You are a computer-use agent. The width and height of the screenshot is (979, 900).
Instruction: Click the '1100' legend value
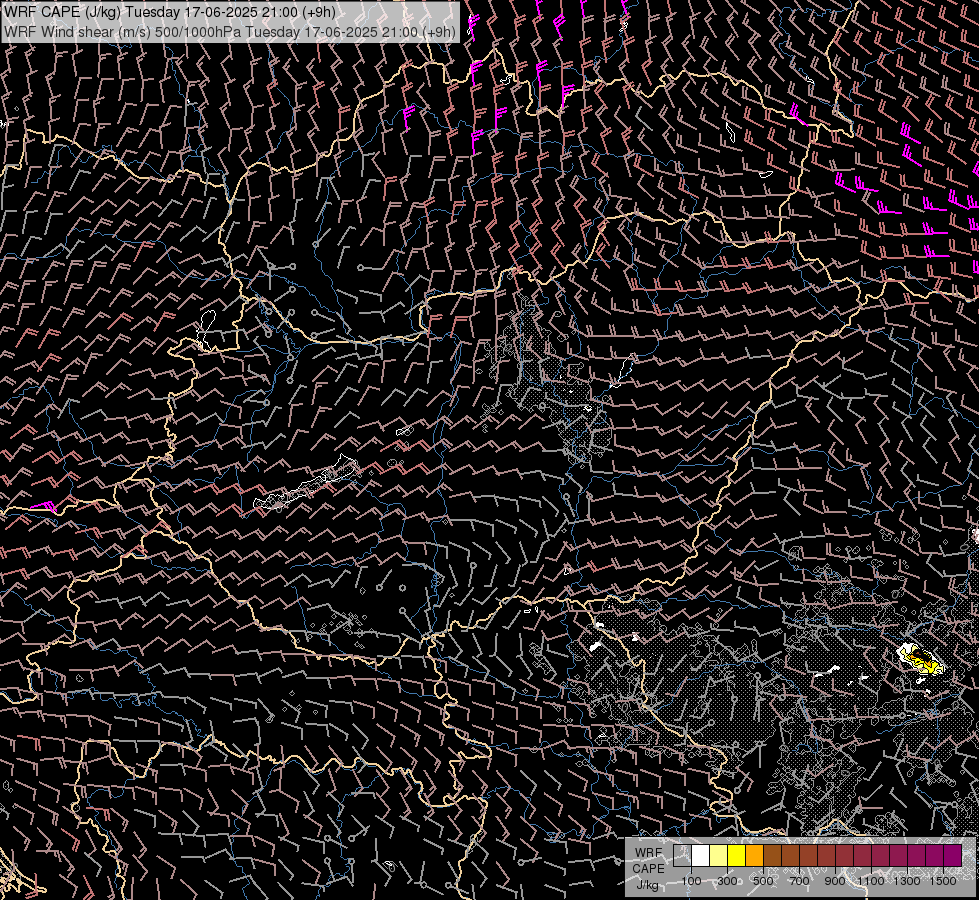(x=871, y=881)
